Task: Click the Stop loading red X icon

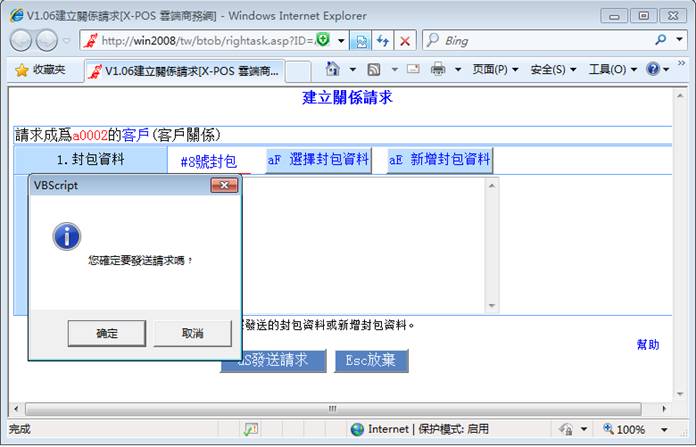Action: click(404, 41)
